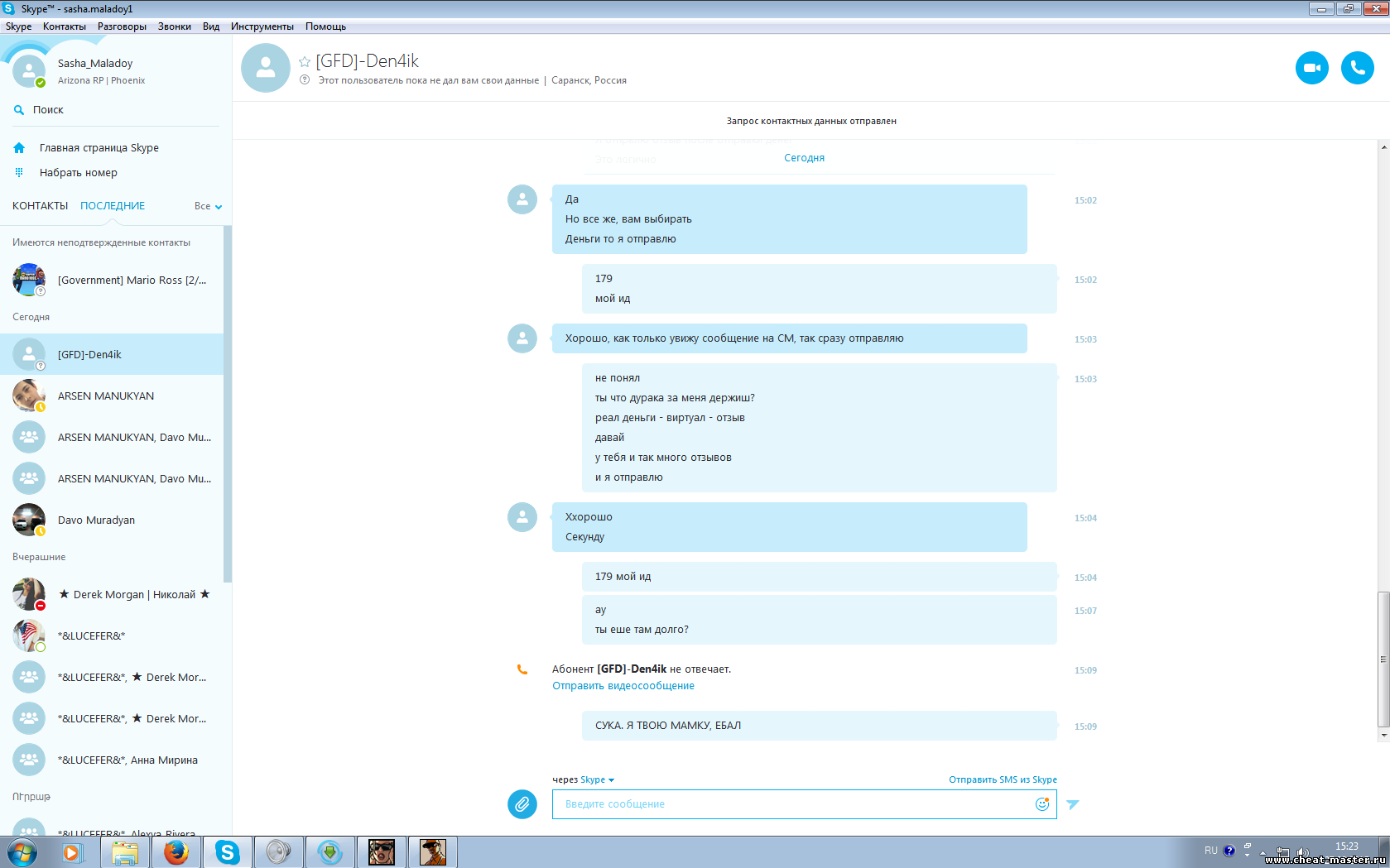Toggle favorite star next to [GFD]-Den4ik

pos(305,62)
